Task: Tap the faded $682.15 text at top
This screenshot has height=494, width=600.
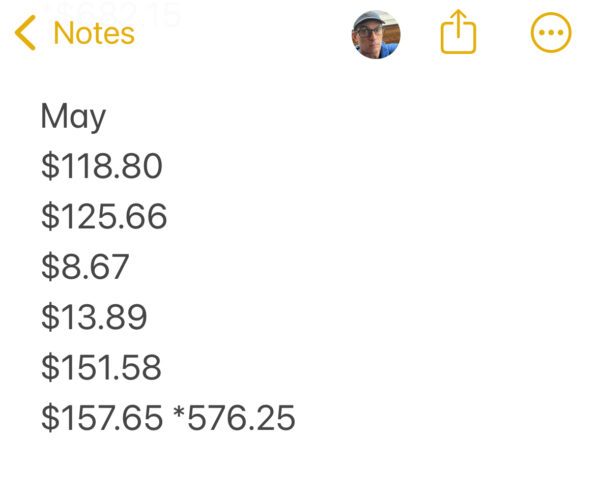Action: pos(111,15)
